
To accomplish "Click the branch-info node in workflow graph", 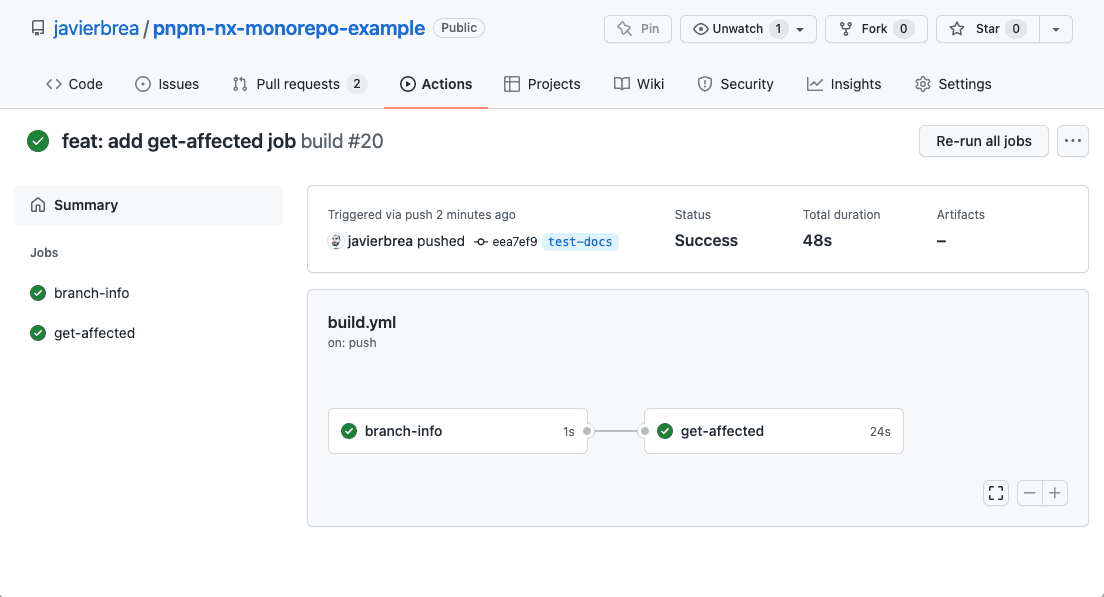I will [458, 431].
